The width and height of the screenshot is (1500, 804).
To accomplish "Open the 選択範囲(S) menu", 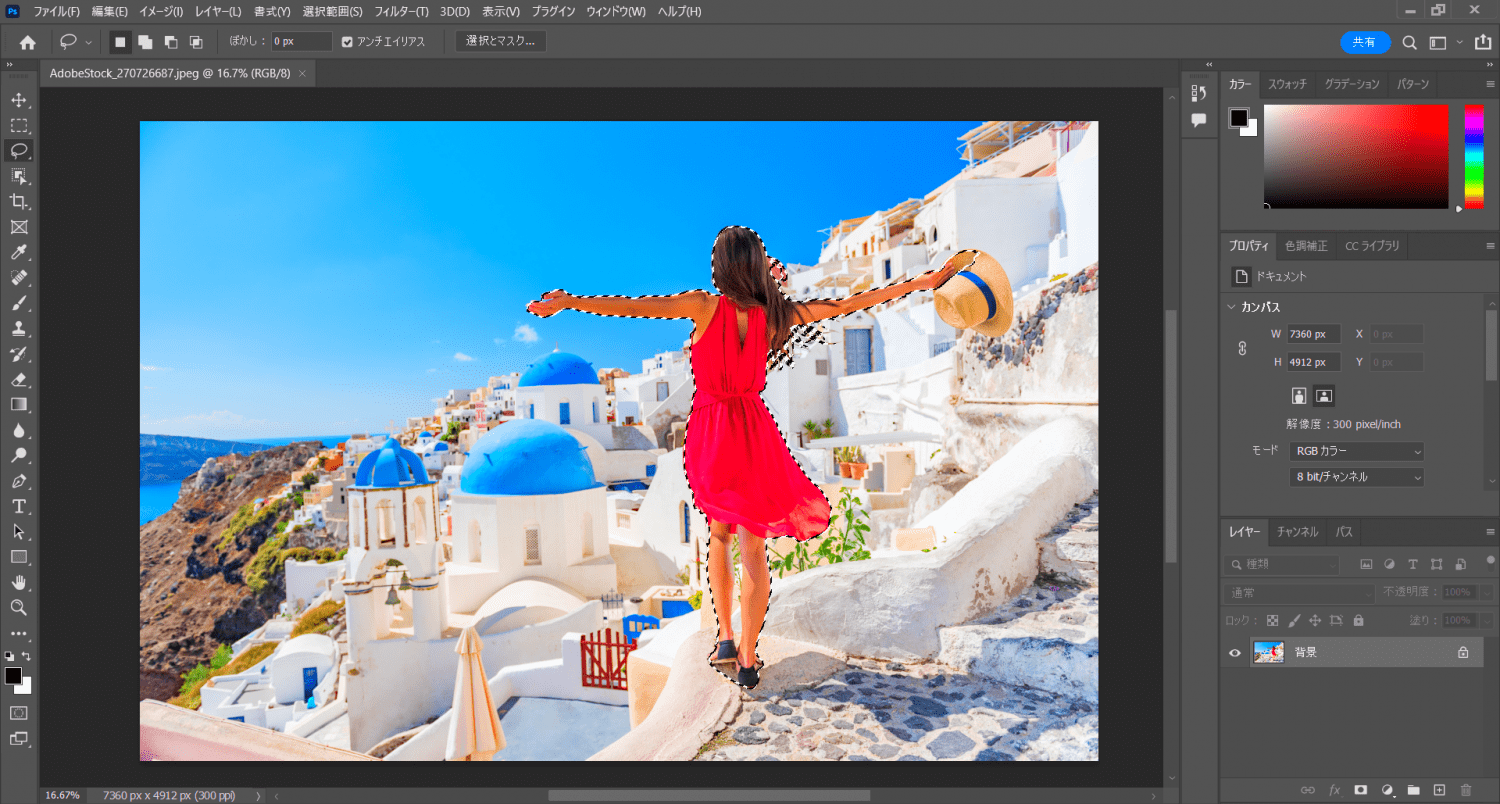I will 332,11.
